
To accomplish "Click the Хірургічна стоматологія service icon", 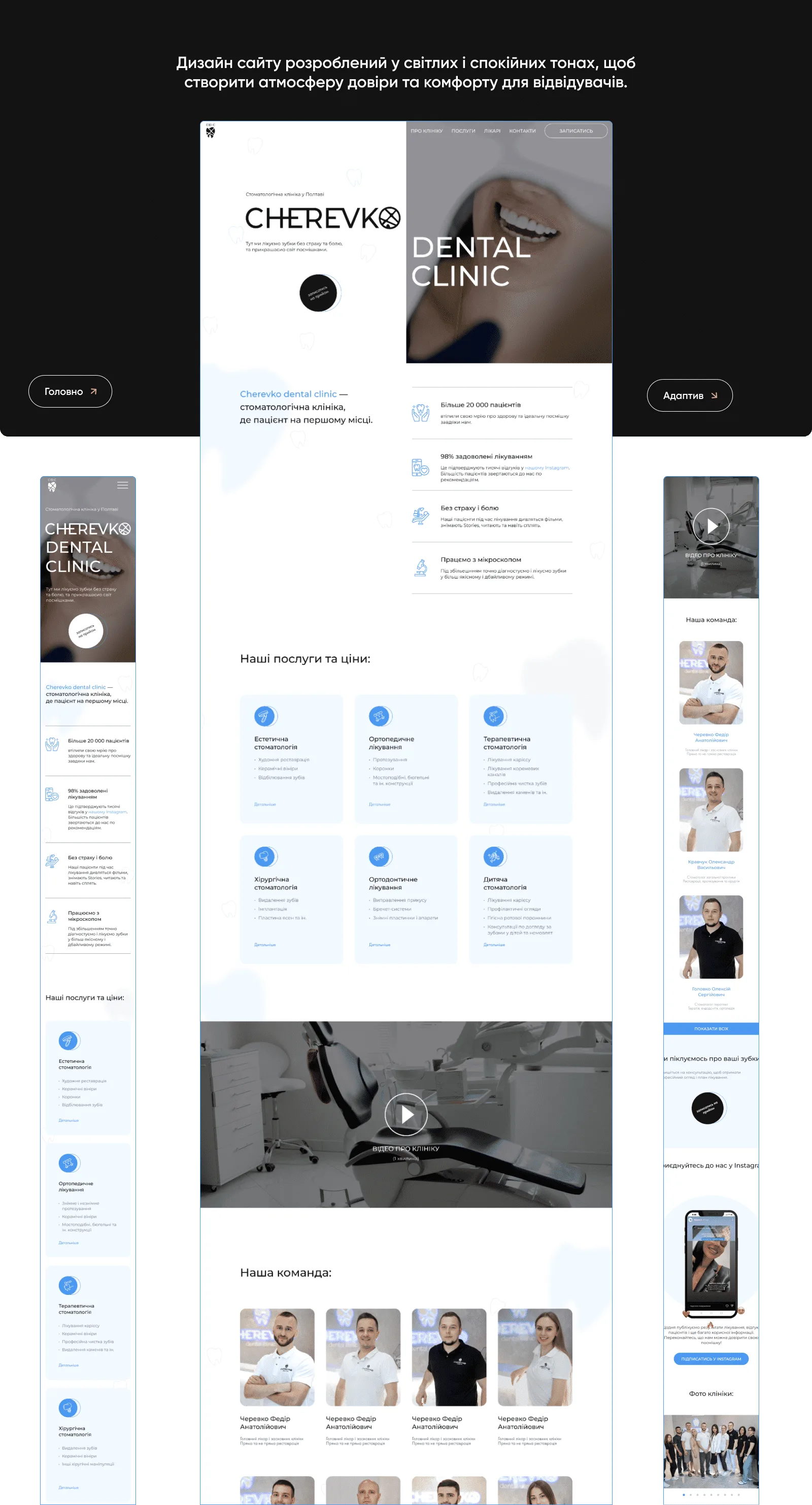I will [x=264, y=856].
